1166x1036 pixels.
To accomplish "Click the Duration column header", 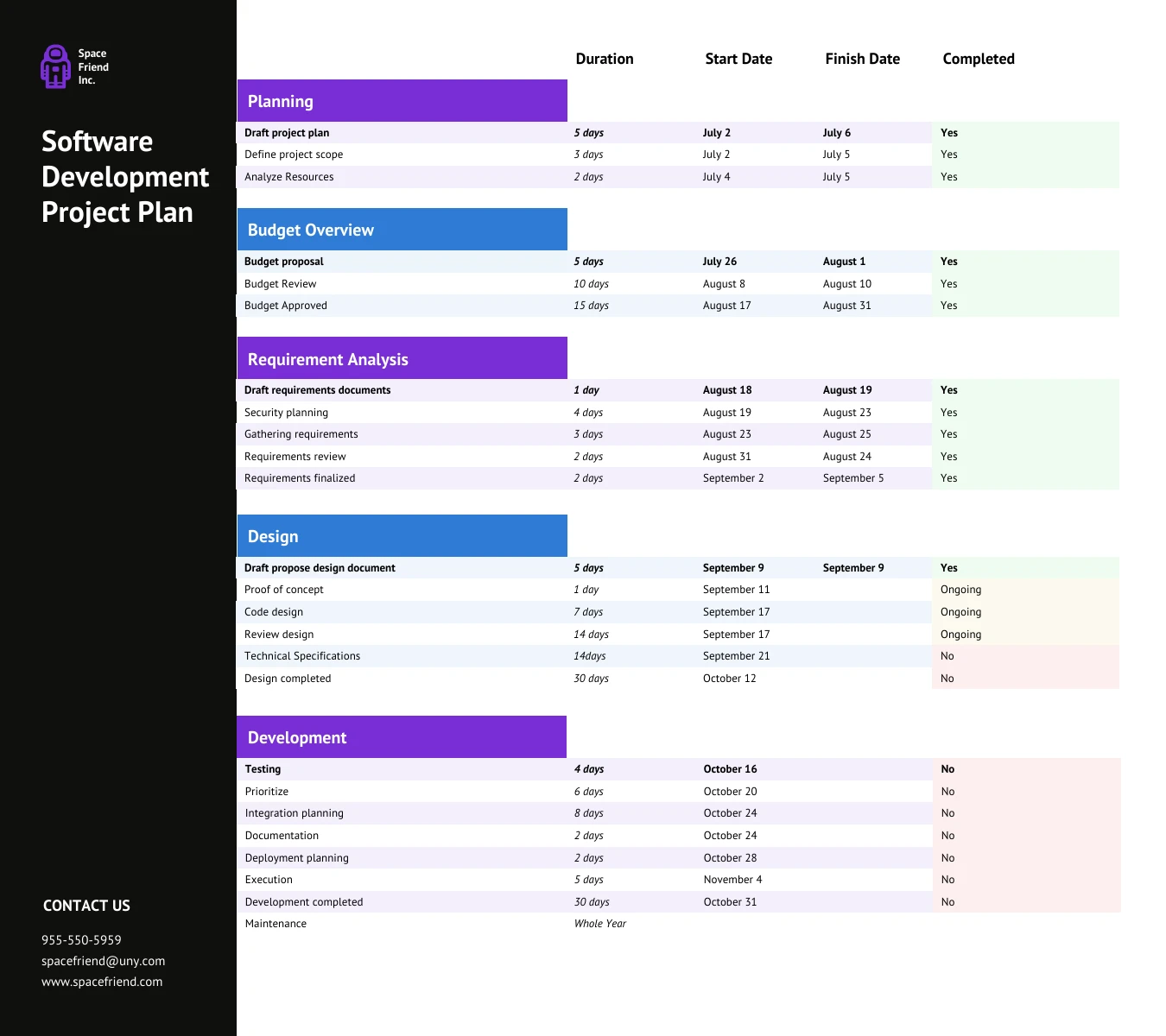I will tap(605, 59).
